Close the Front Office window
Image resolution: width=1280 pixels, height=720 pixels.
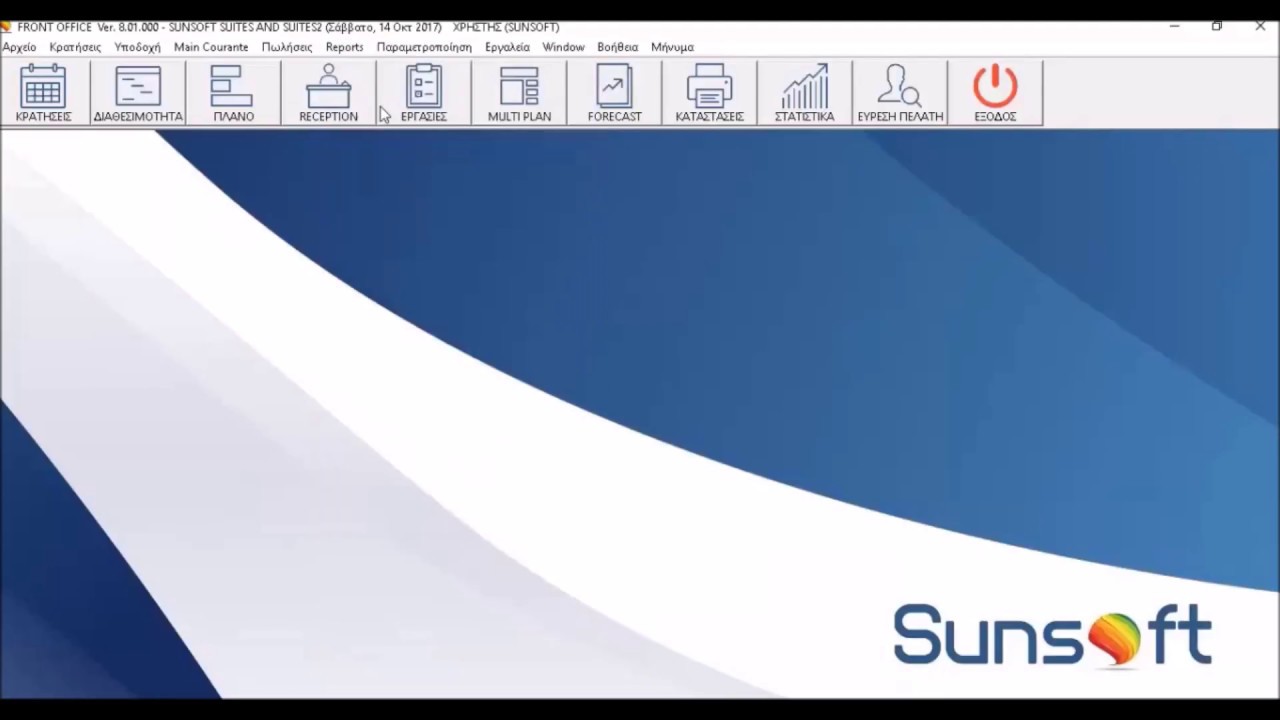(x=1260, y=27)
